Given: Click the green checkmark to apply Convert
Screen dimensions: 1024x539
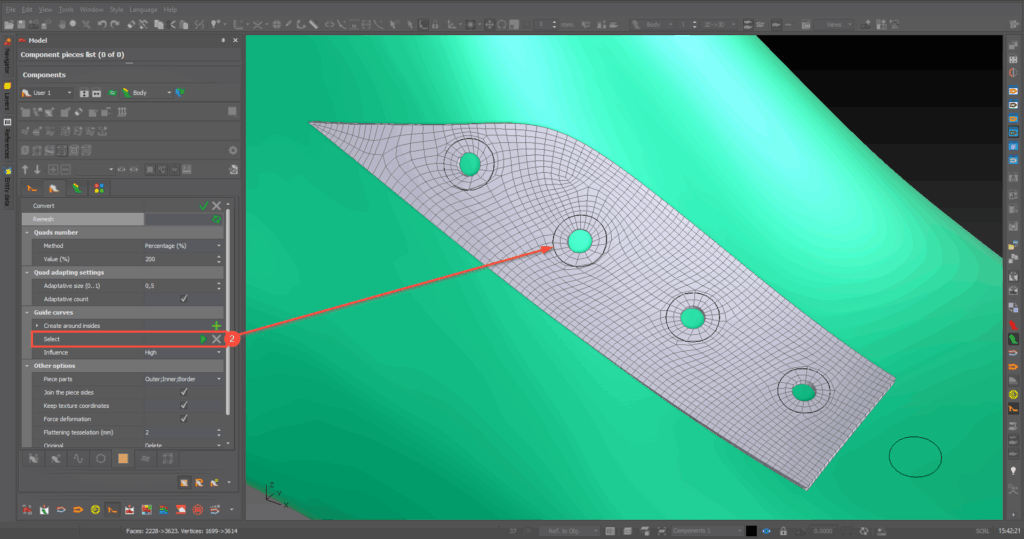Looking at the screenshot, I should [204, 205].
